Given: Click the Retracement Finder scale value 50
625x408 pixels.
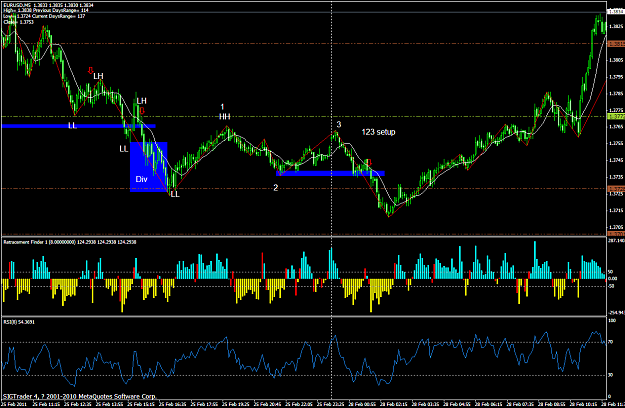Looking at the screenshot, I should click(x=611, y=272).
